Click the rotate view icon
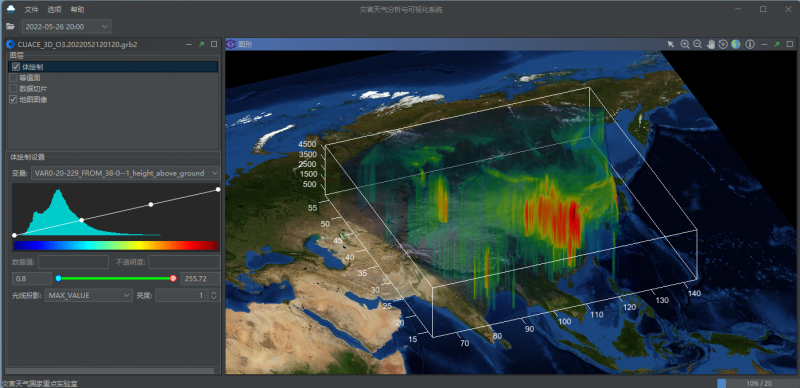Viewport: 800px width, 388px height. point(723,44)
